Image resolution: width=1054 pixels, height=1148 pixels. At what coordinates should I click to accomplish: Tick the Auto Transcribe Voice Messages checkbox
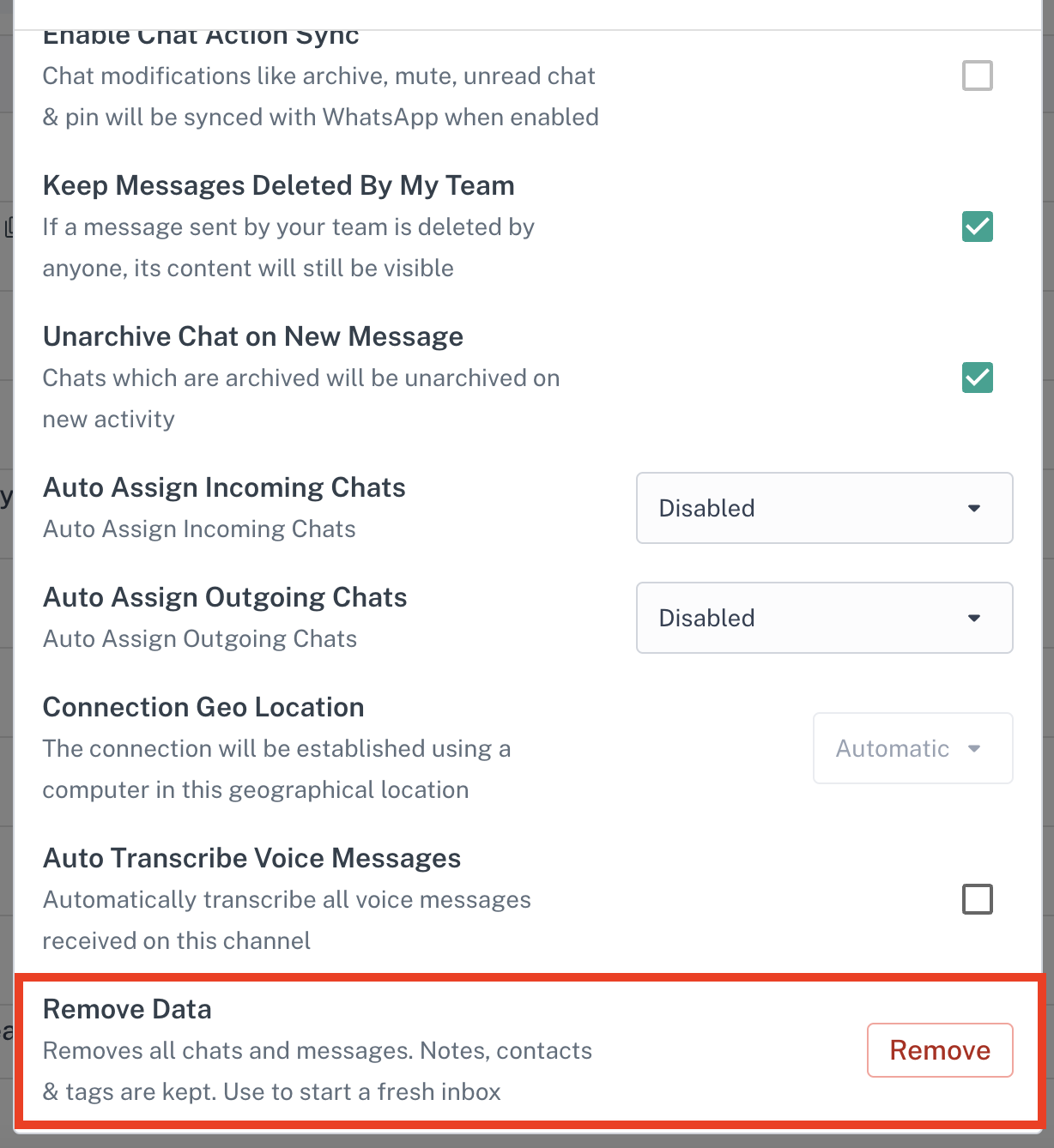tap(977, 899)
